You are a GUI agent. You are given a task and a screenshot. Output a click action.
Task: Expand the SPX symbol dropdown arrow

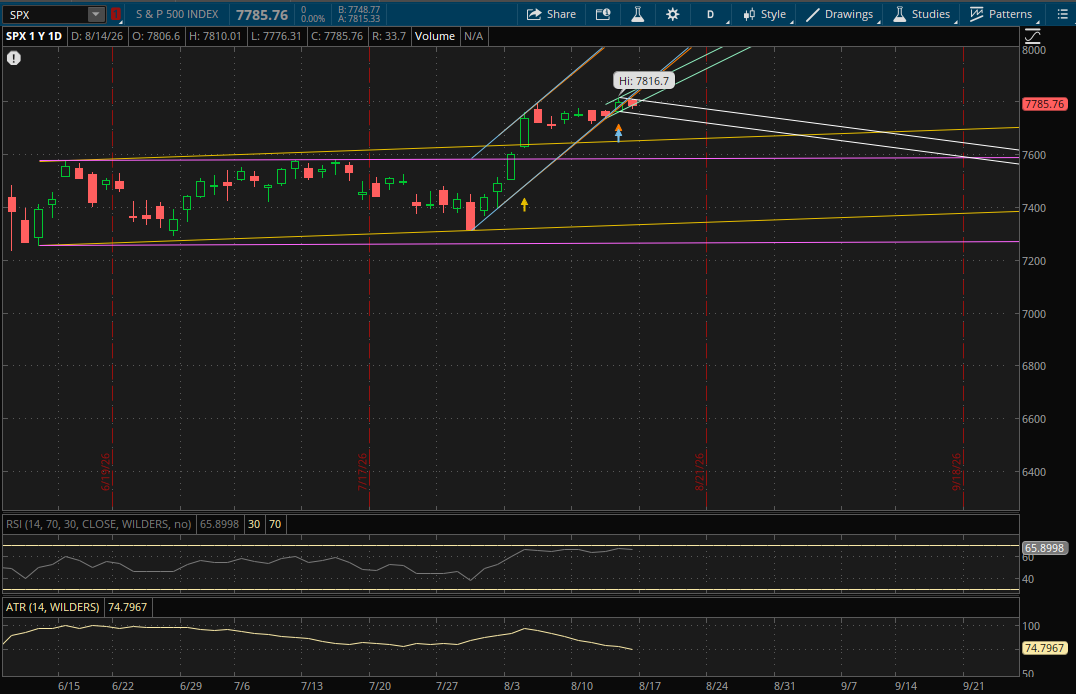coord(95,14)
